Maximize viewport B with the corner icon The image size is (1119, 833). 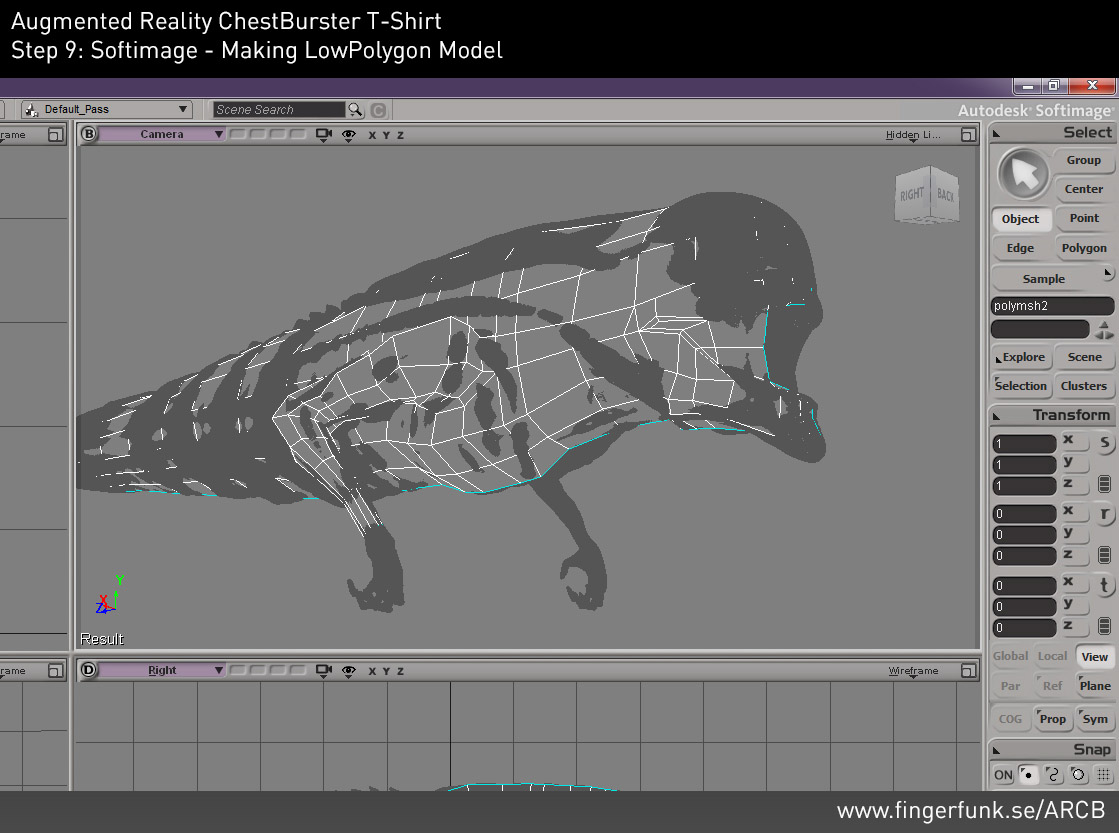pyautogui.click(x=968, y=135)
